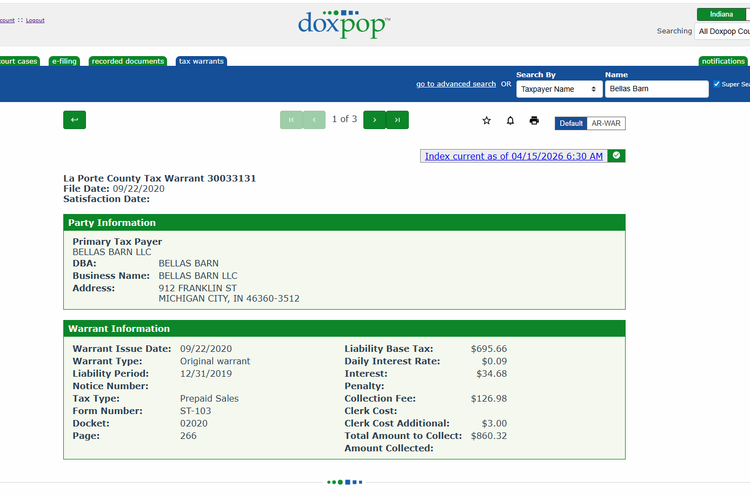Star this warrant as favorite
This screenshot has width=750, height=495.
[x=486, y=121]
